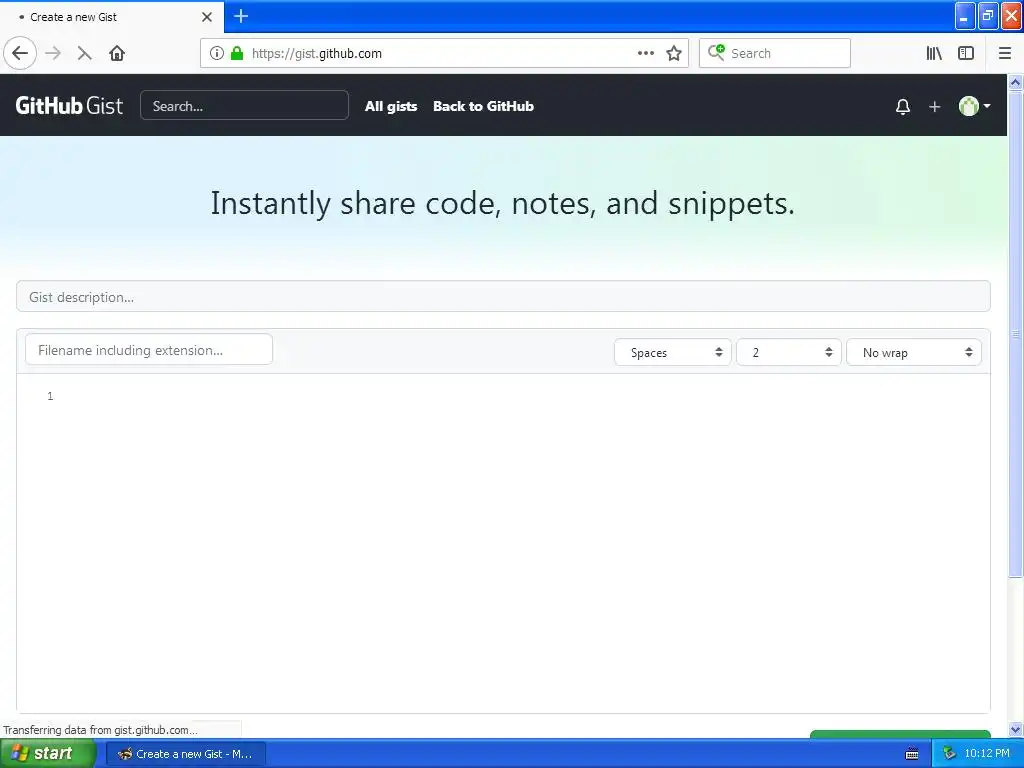This screenshot has height=768, width=1024.
Task: Click the 10:12 PM taskbar clock
Action: point(987,754)
